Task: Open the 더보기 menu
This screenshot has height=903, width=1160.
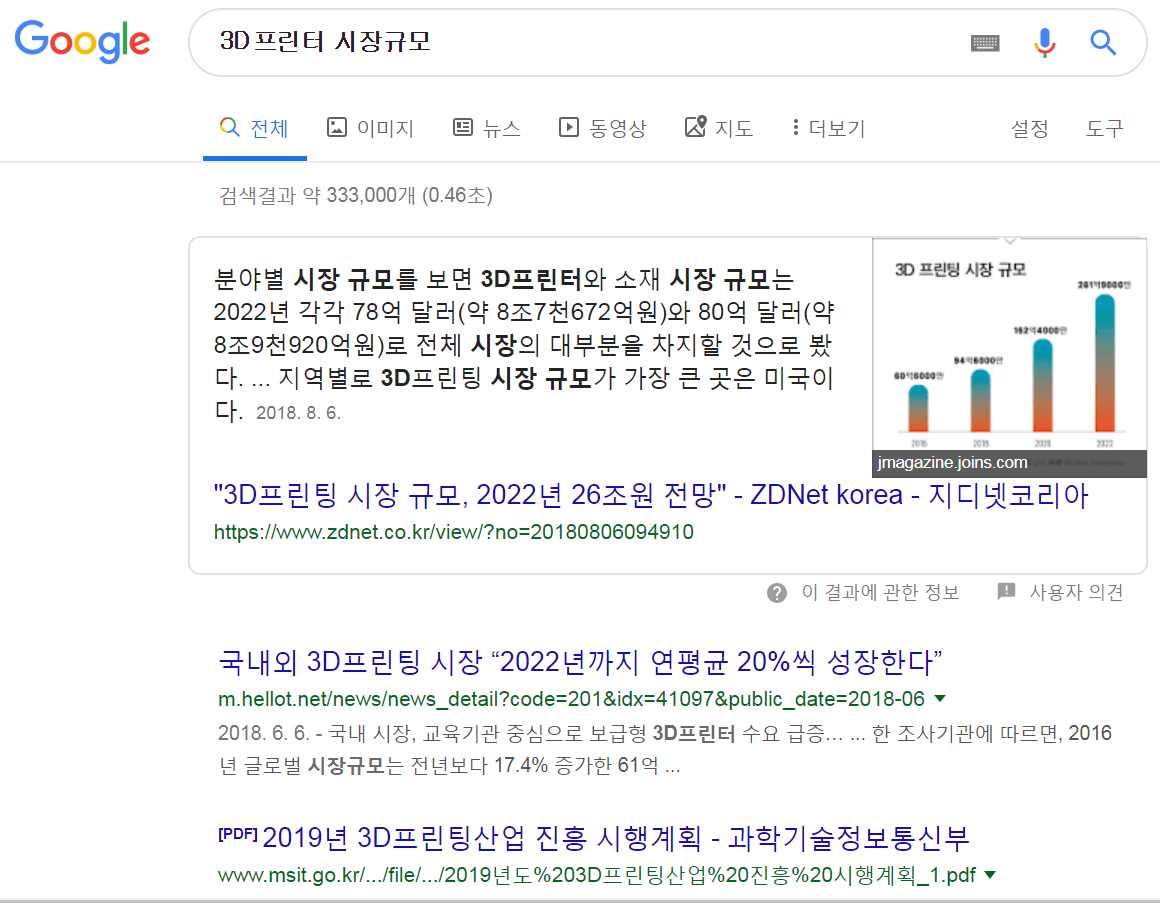Action: pos(828,128)
